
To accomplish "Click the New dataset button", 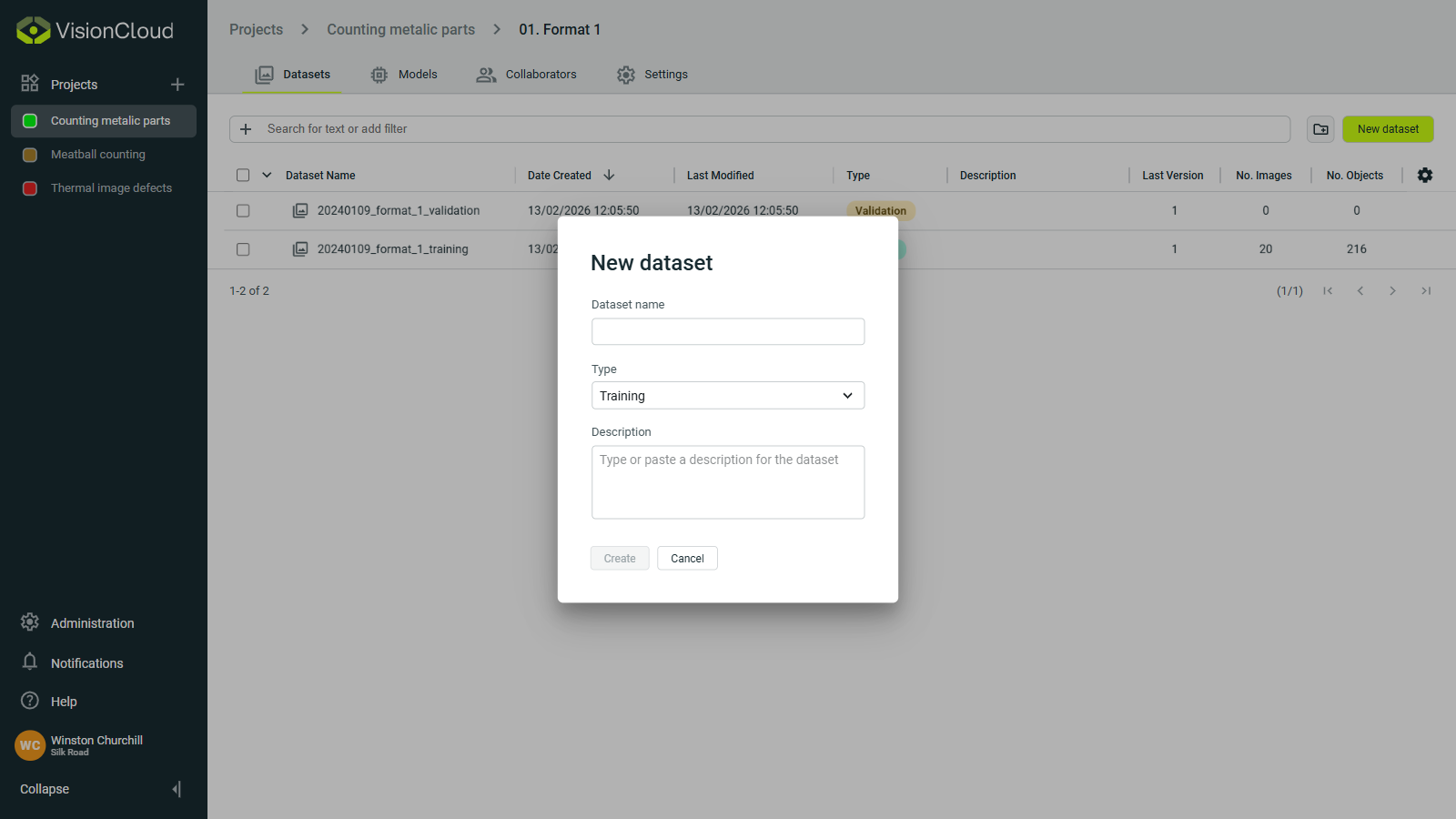I will (x=1387, y=128).
